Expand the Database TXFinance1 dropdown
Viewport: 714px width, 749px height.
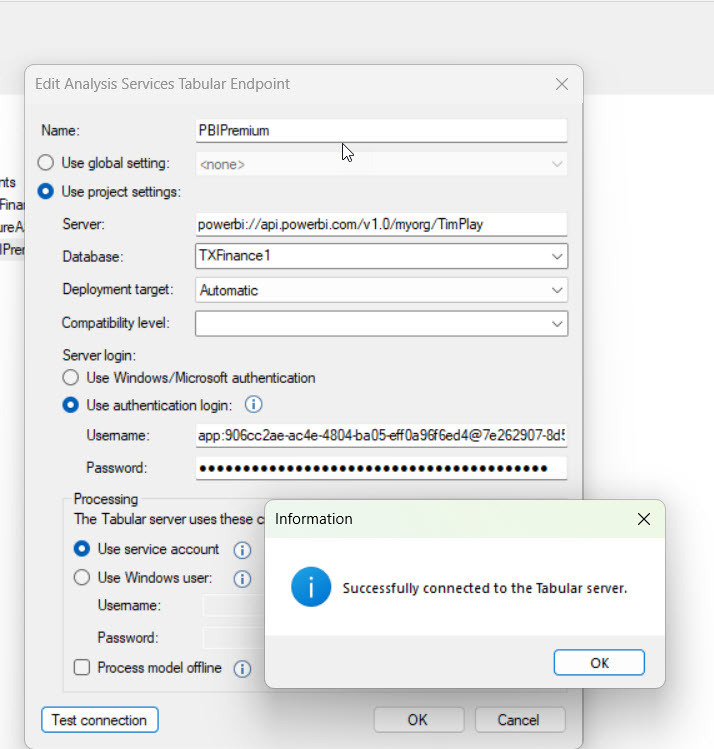tap(381, 256)
